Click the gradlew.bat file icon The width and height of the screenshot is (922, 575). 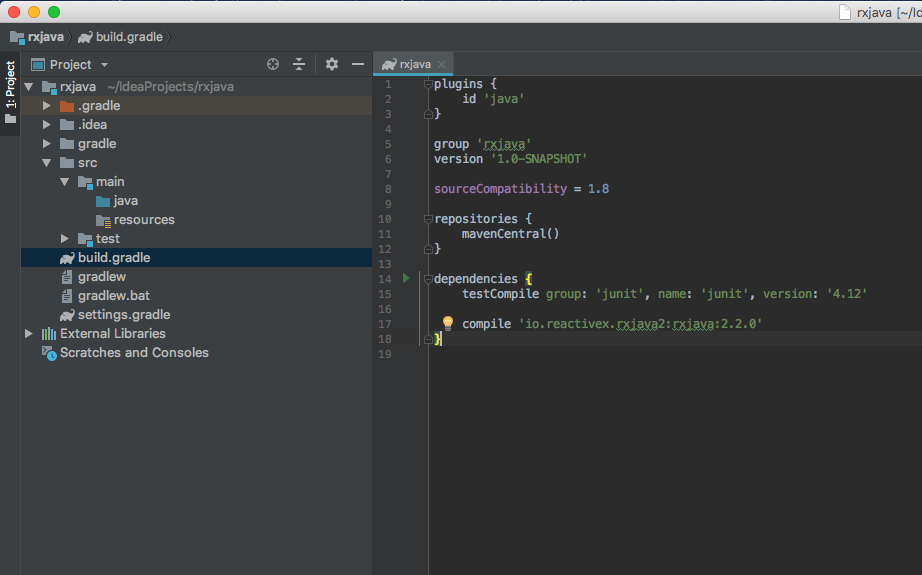(x=67, y=296)
